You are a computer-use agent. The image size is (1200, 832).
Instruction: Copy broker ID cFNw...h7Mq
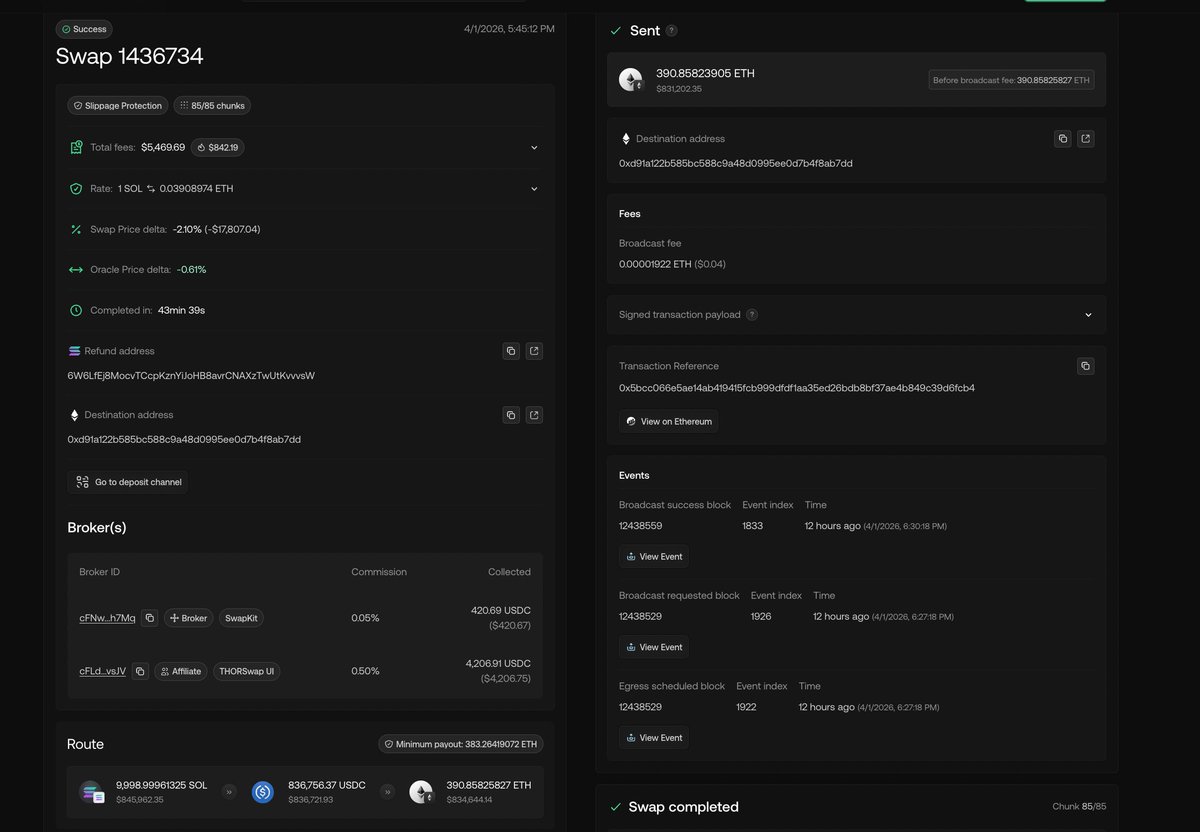tap(149, 618)
